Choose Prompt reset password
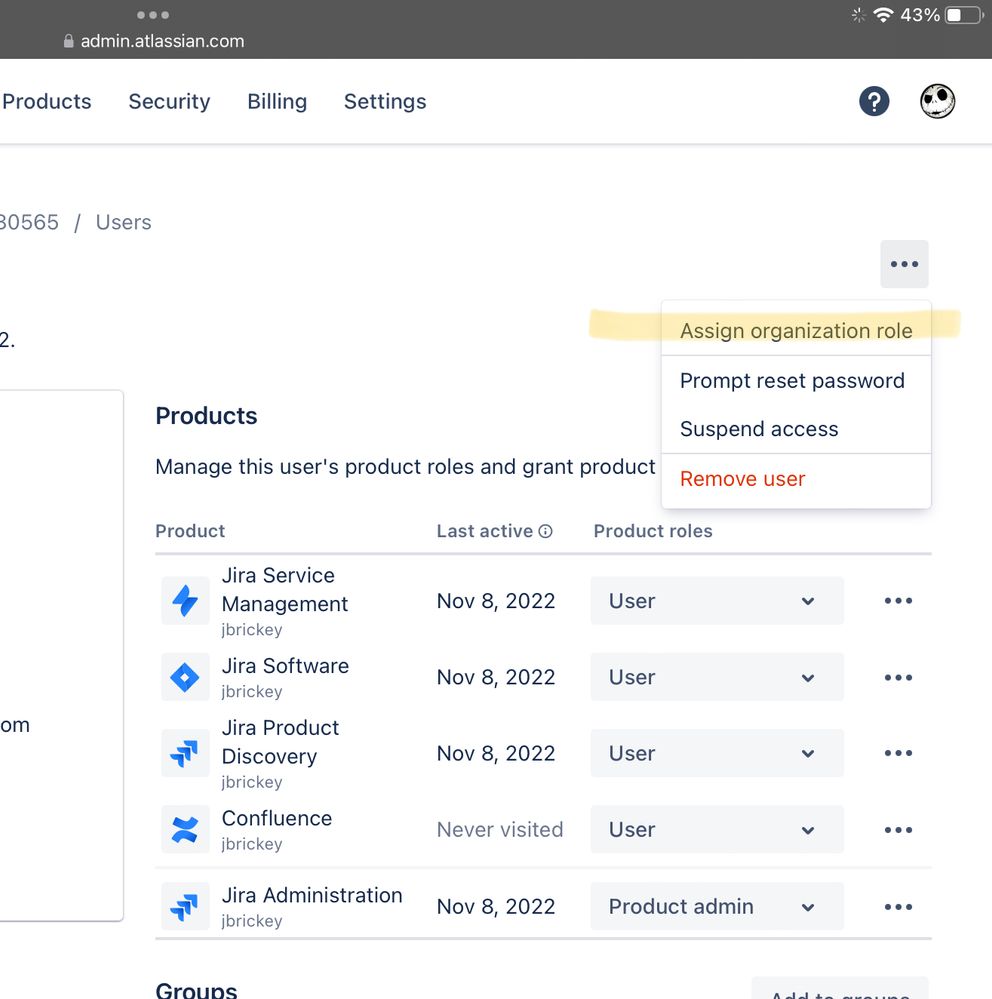992x999 pixels. click(796, 380)
